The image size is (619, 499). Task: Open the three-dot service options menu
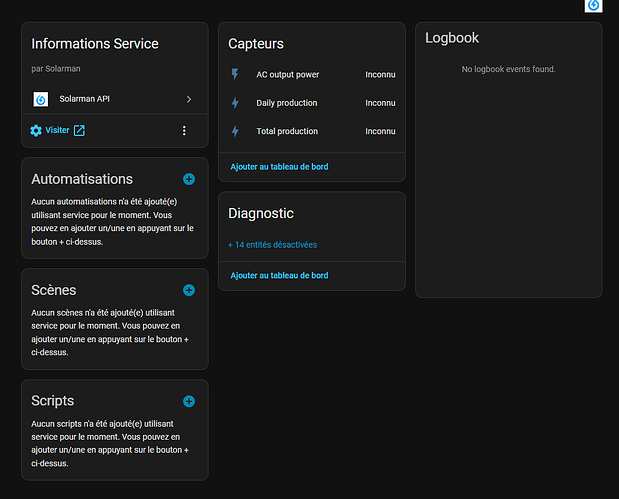pos(184,130)
